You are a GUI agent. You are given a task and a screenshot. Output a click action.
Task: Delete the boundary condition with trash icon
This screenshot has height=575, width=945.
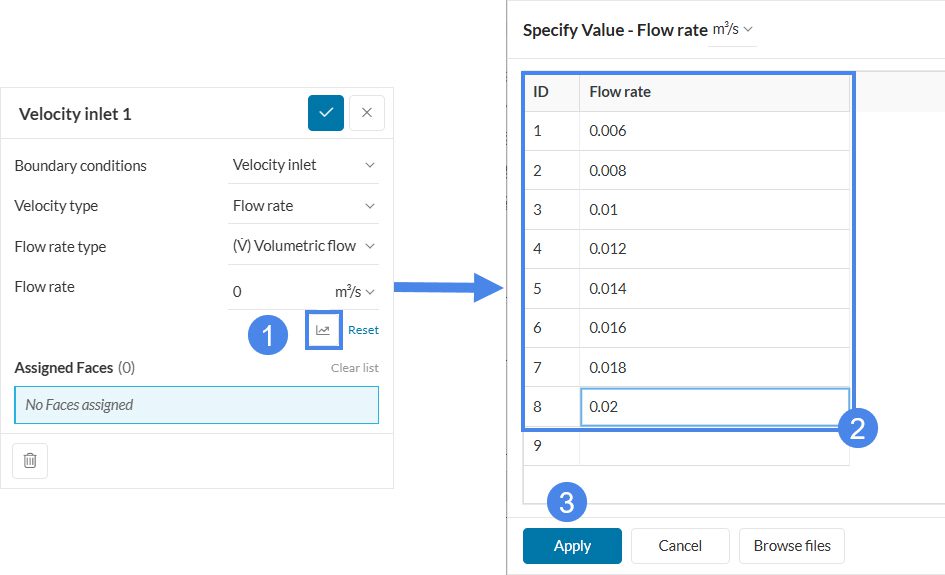(x=30, y=460)
